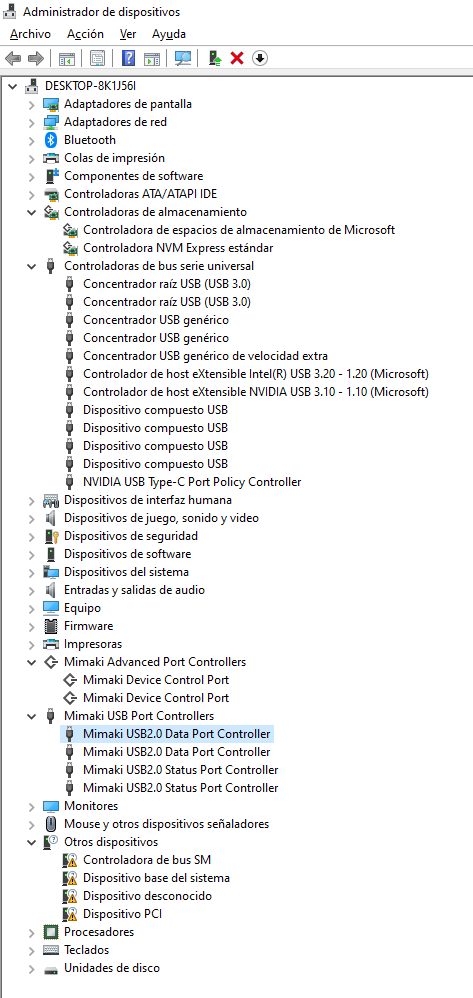Click scan for hardware changes monitor icon
This screenshot has width=473, height=998.
coord(183,59)
